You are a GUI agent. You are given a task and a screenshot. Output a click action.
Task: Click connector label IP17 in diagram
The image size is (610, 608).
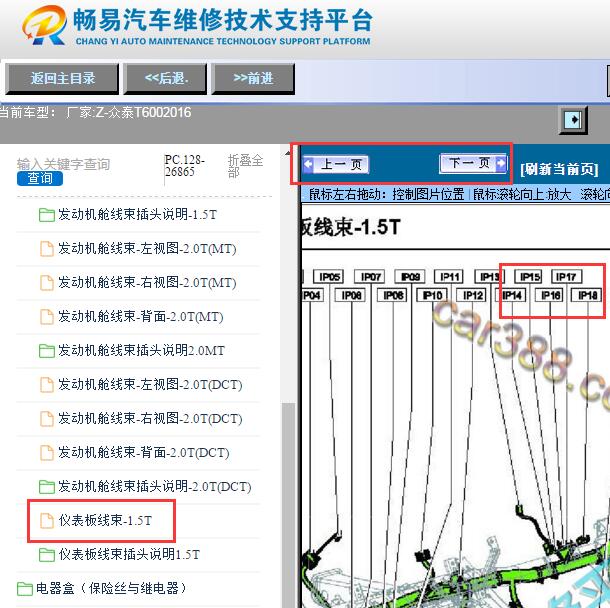566,277
